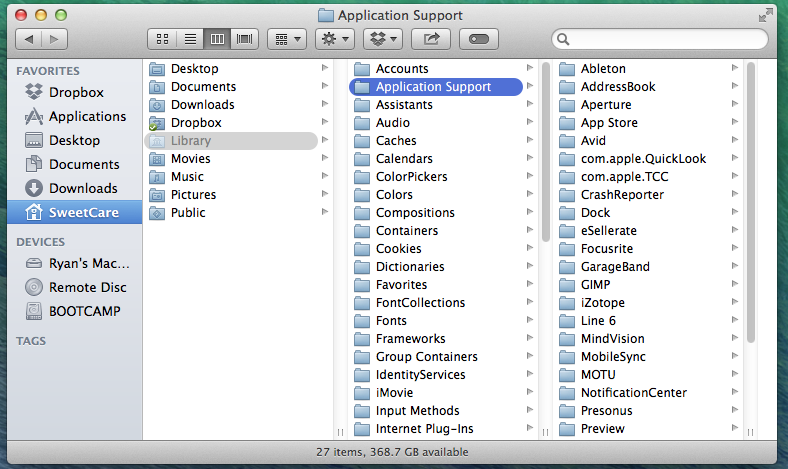Select BOOTCAMP under Devices

[x=84, y=311]
